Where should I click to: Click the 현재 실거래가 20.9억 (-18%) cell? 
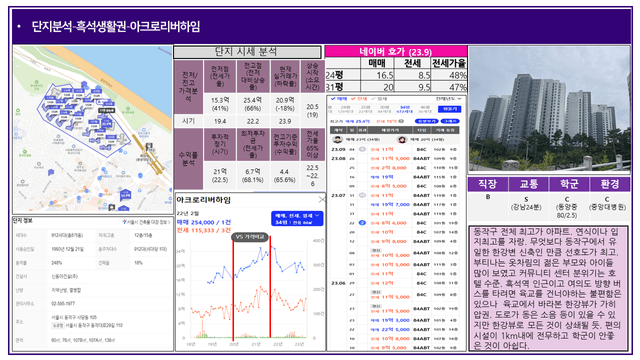pyautogui.click(x=285, y=104)
